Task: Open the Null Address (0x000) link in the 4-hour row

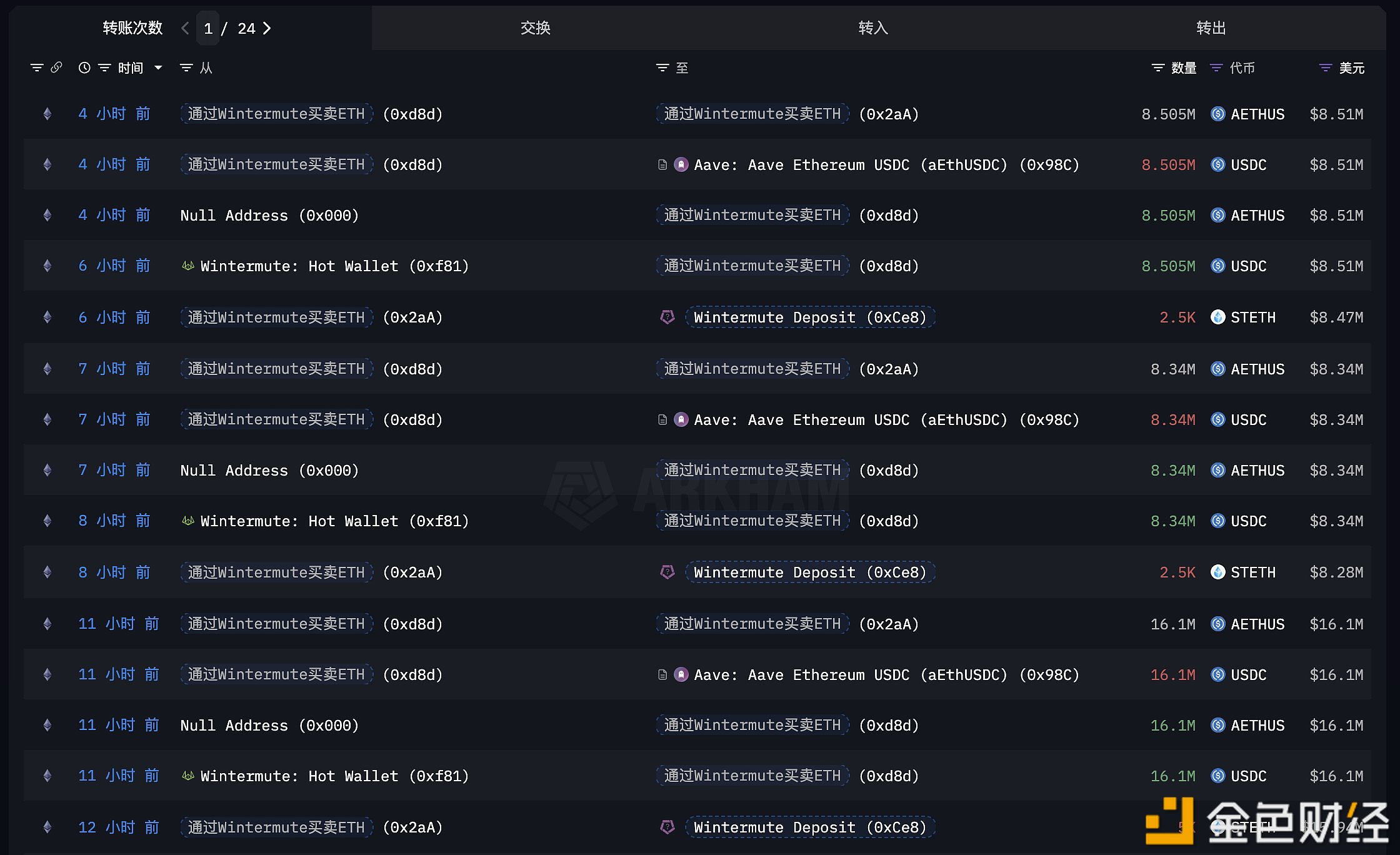Action: pyautogui.click(x=269, y=216)
